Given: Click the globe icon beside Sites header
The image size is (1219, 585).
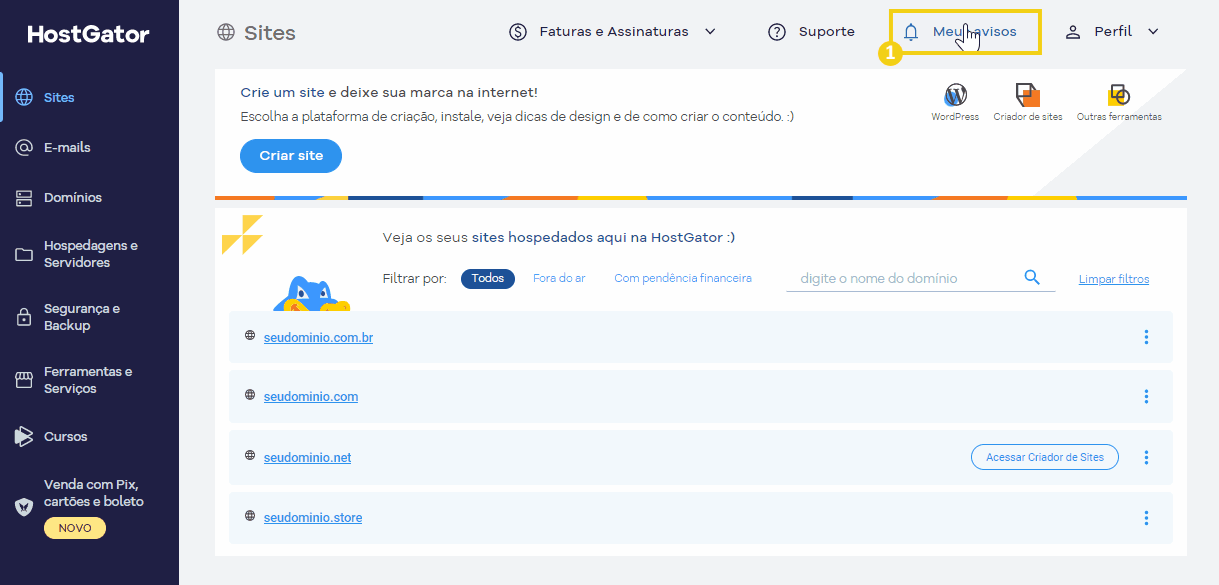Looking at the screenshot, I should pos(226,32).
